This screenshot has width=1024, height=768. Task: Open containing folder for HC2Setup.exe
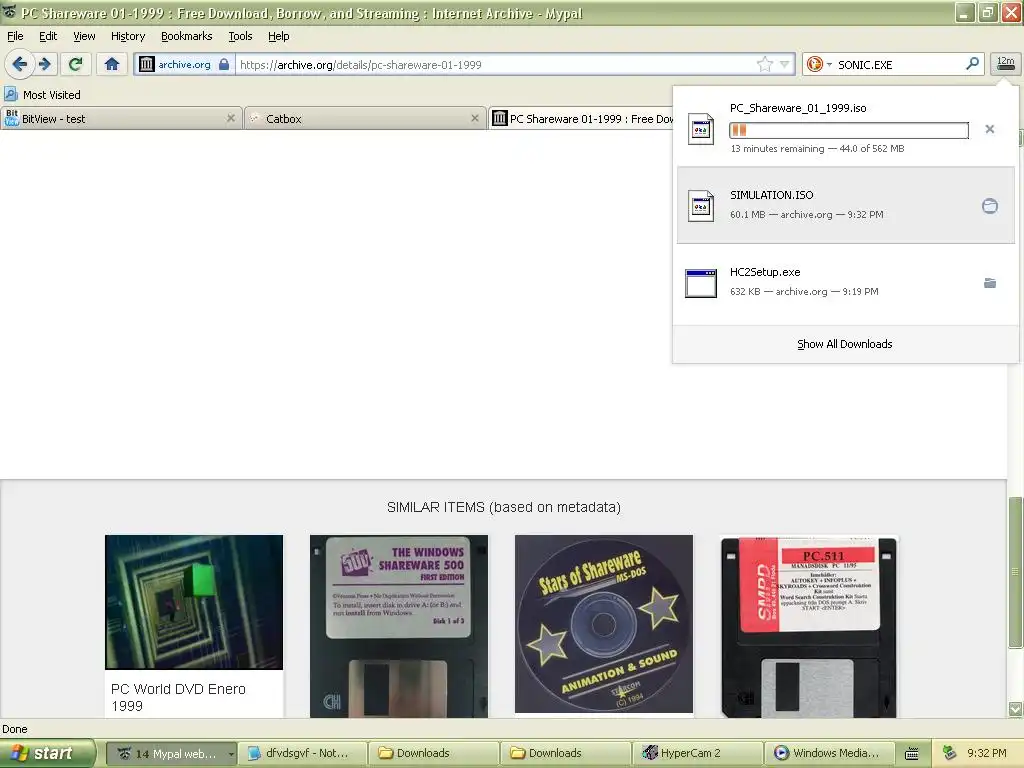[989, 283]
